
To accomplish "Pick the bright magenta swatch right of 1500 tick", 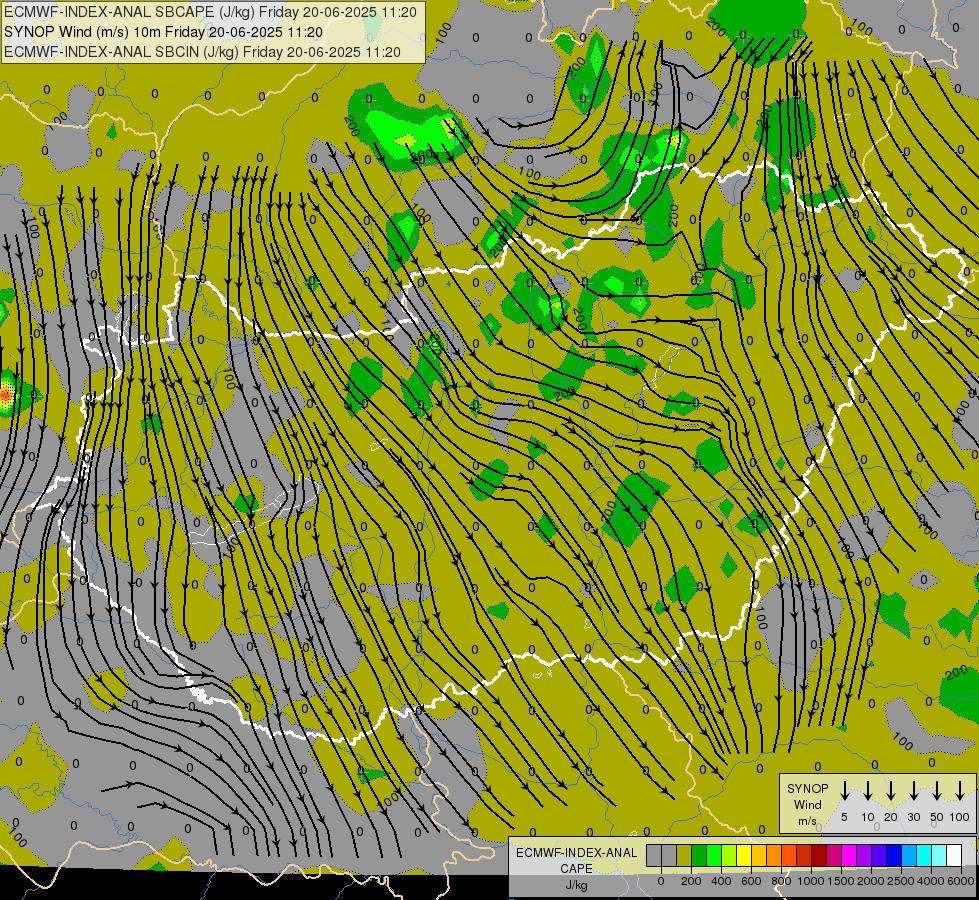I will click(x=849, y=855).
